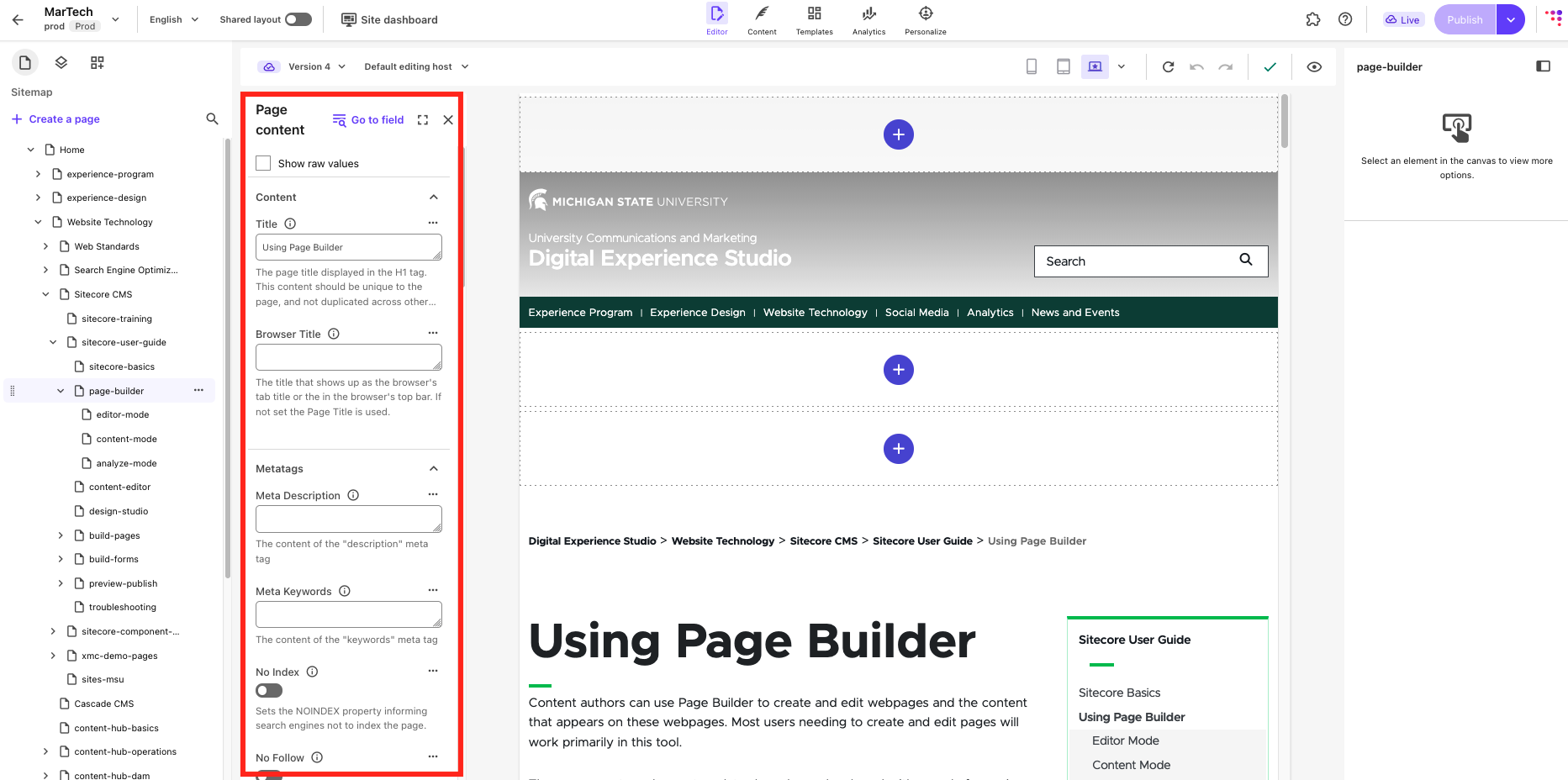Open the apps grid icon at top right

[x=1553, y=18]
